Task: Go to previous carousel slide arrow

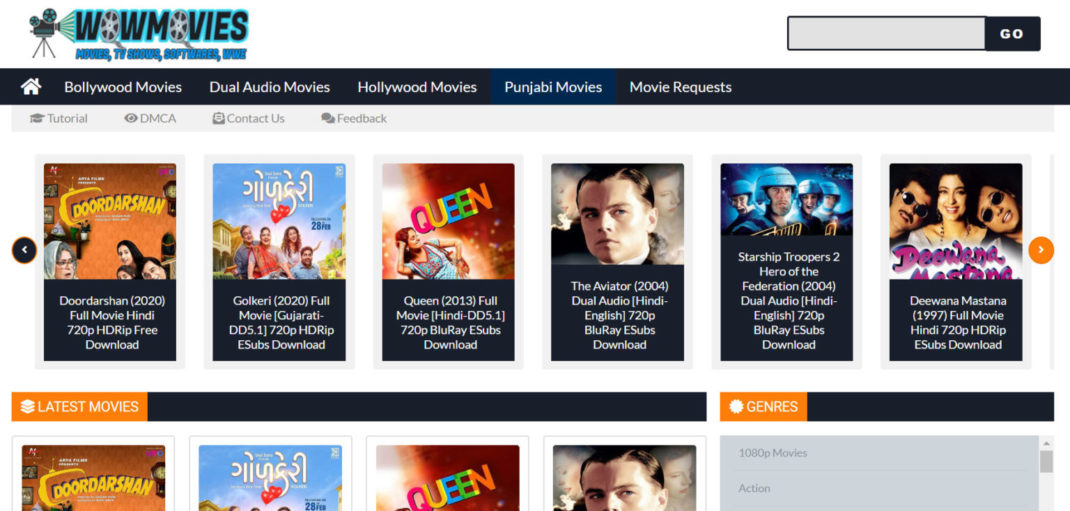Action: [x=25, y=250]
